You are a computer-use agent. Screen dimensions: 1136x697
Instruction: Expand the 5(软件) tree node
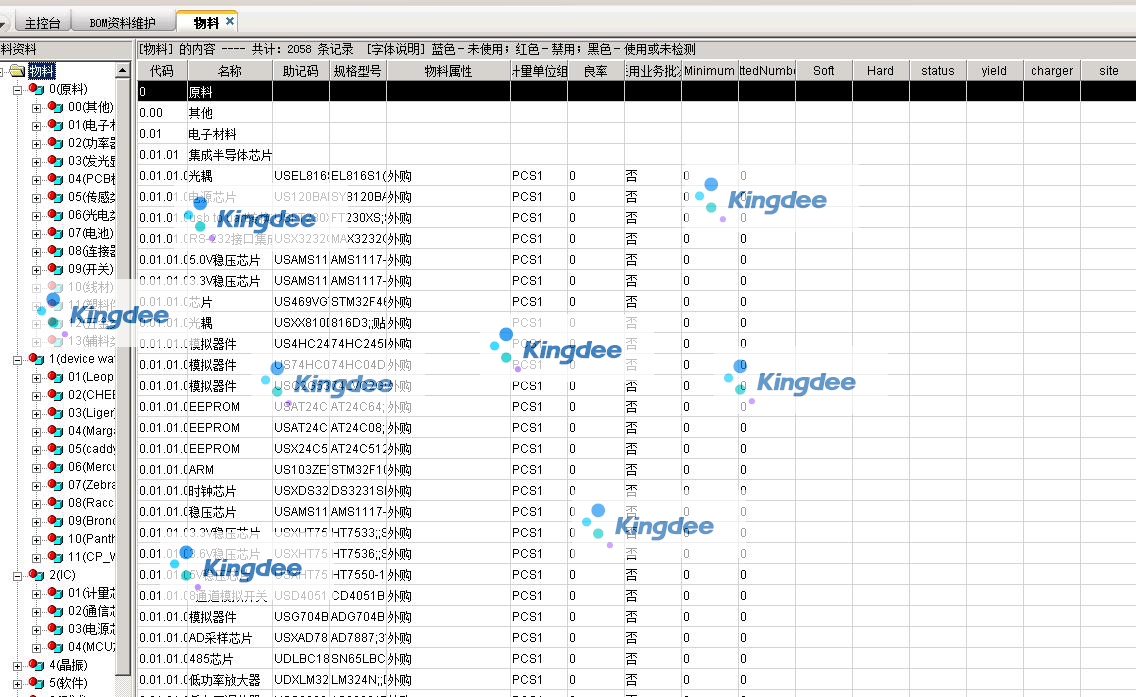coord(18,683)
